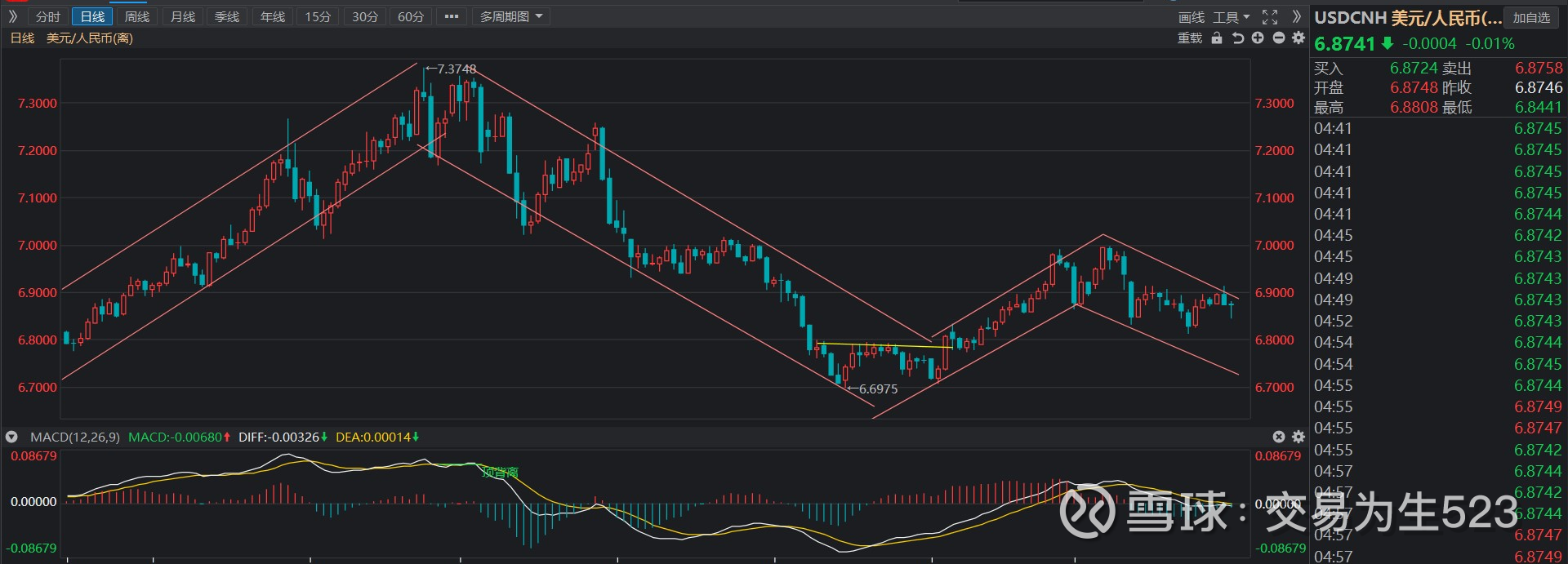
Task: Expand right panel double-chevron near 工具
Action: point(1296,17)
